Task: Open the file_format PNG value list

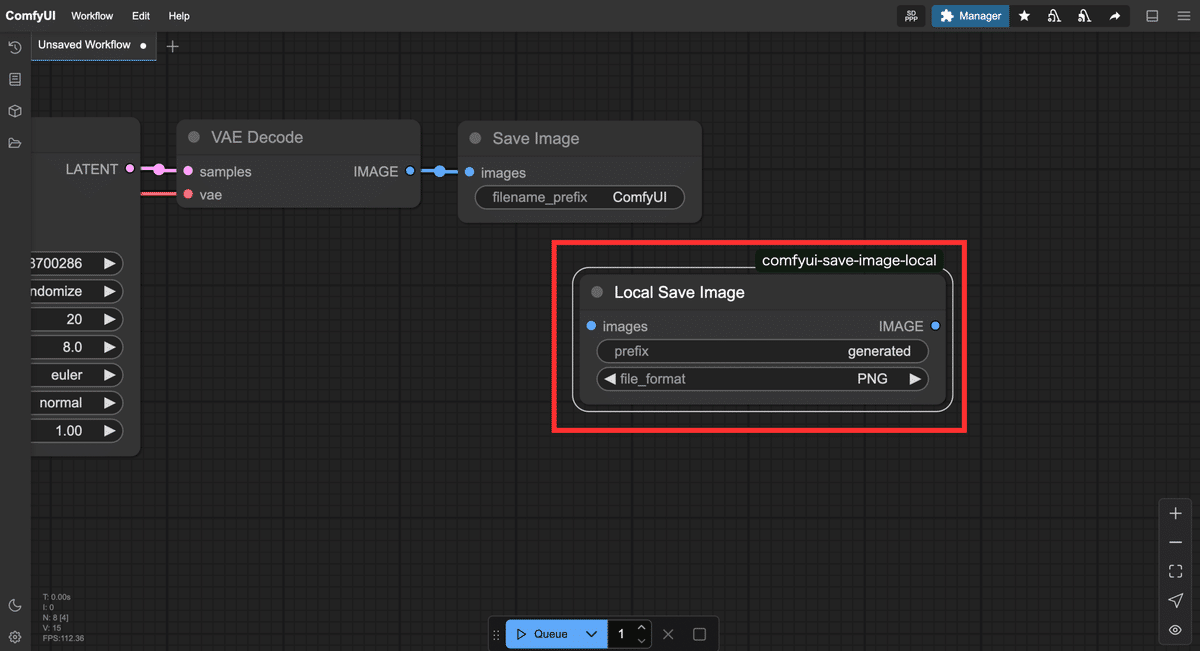Action: 762,379
